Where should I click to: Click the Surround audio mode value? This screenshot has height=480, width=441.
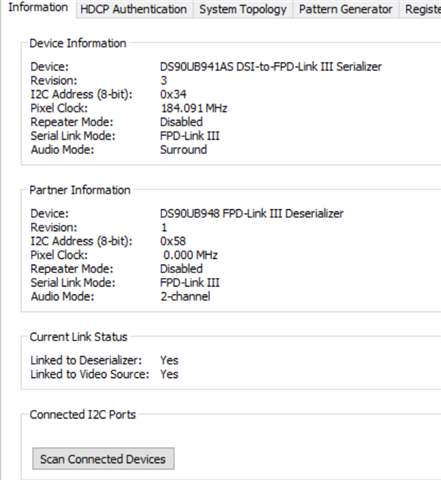click(x=183, y=150)
